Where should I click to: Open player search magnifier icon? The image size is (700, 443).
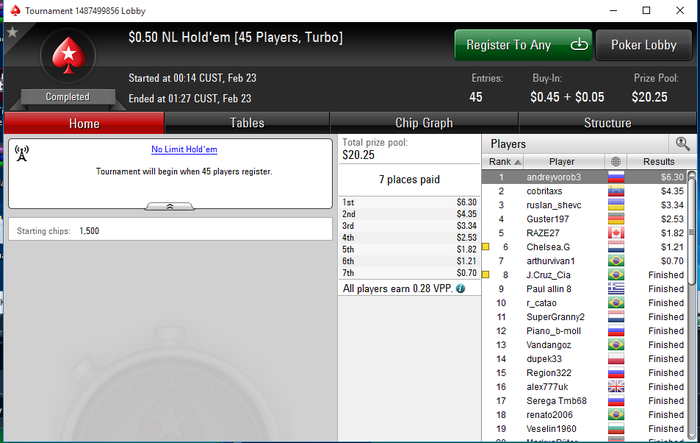click(682, 144)
